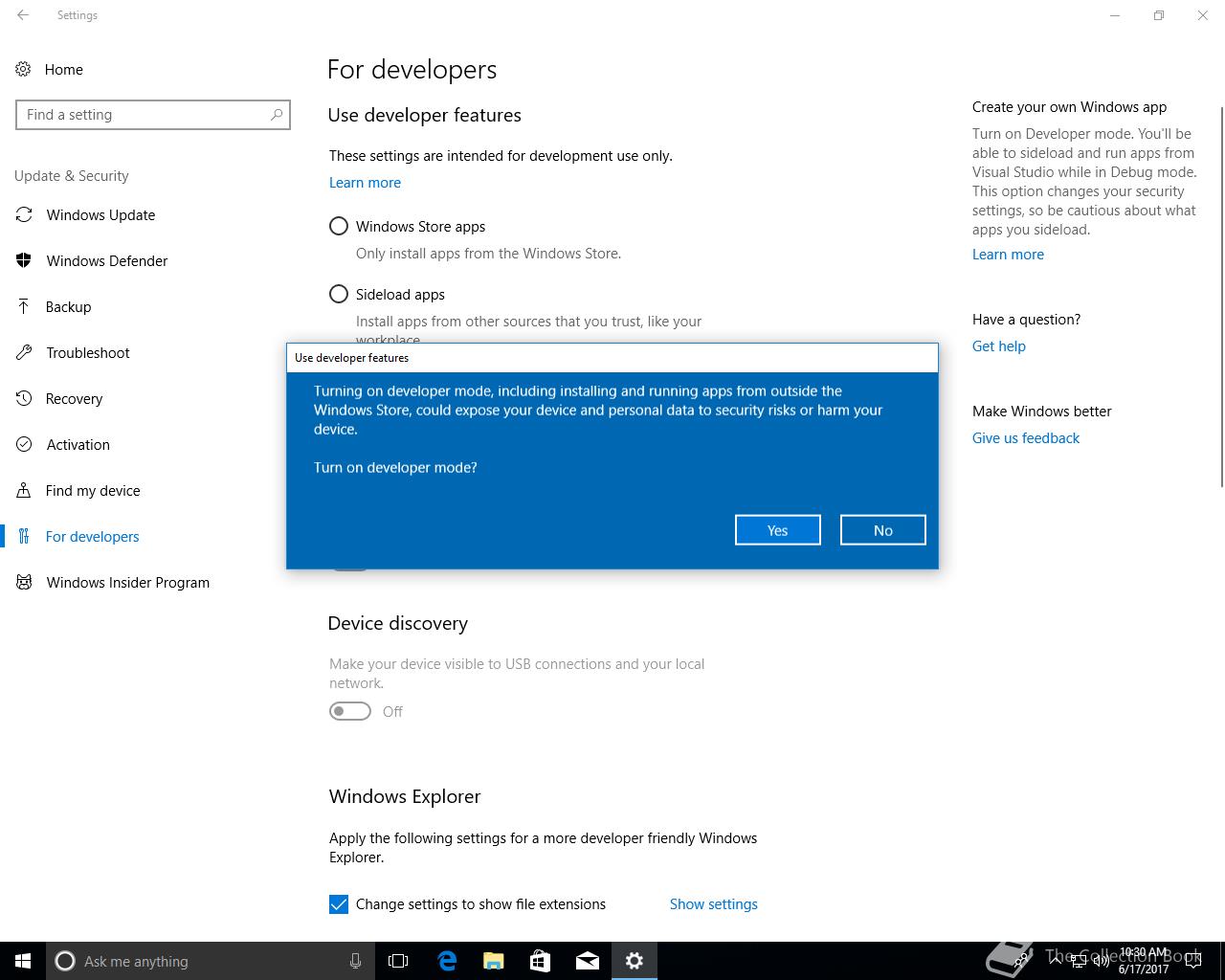The width and height of the screenshot is (1225, 980).
Task: Open the Windows Start menu
Action: [x=23, y=961]
